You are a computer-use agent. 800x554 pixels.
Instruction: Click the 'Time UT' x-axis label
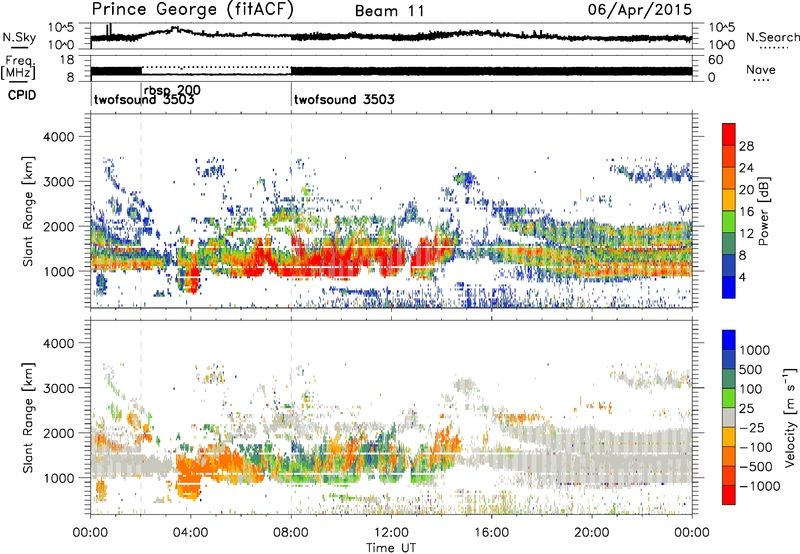click(391, 548)
